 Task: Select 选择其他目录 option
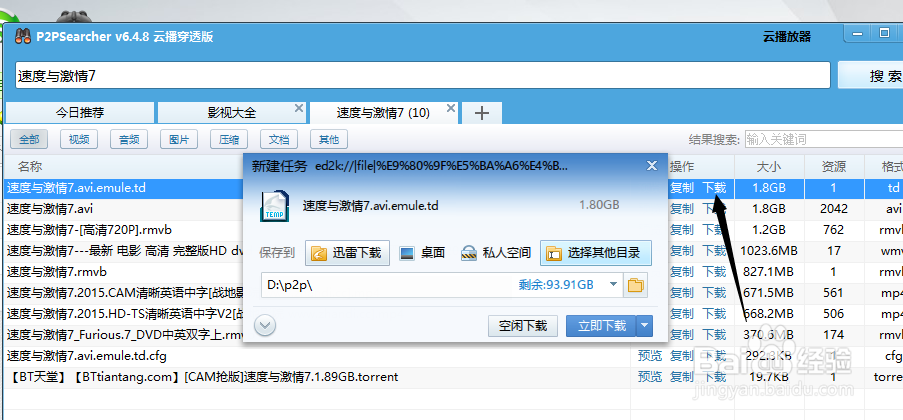point(595,253)
